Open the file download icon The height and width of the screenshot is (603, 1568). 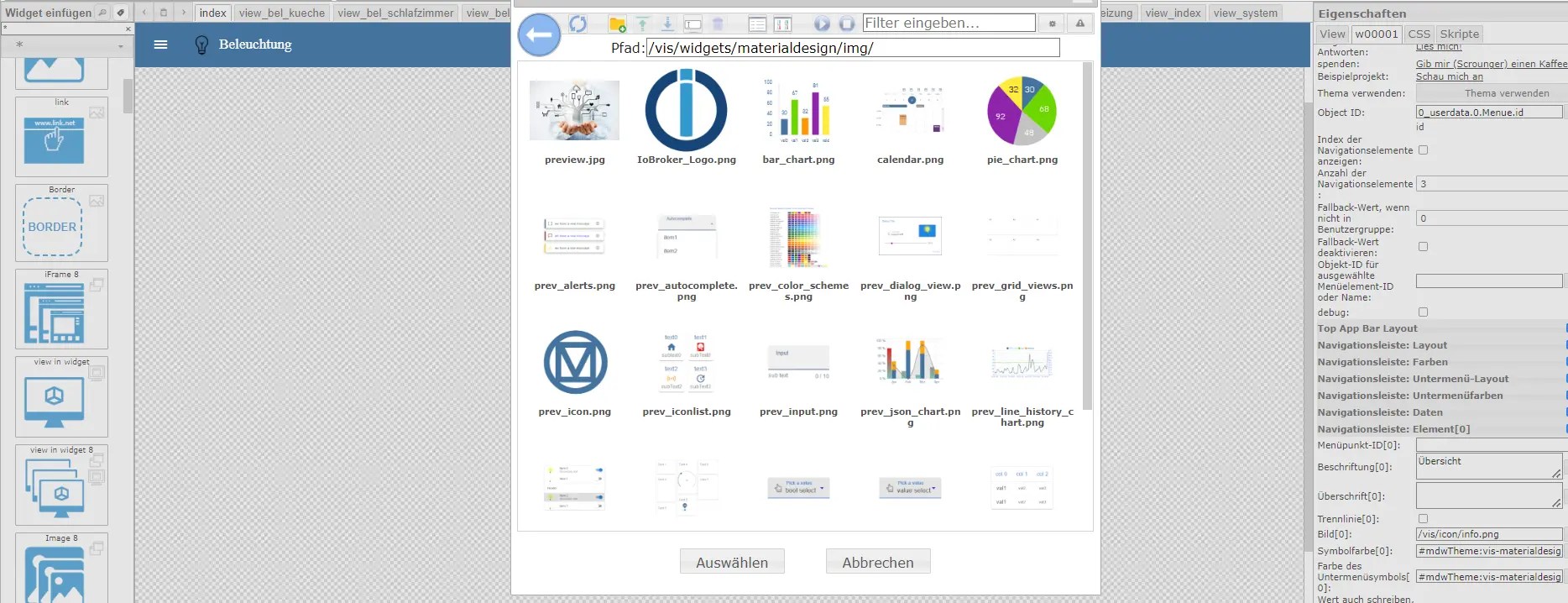click(x=667, y=24)
